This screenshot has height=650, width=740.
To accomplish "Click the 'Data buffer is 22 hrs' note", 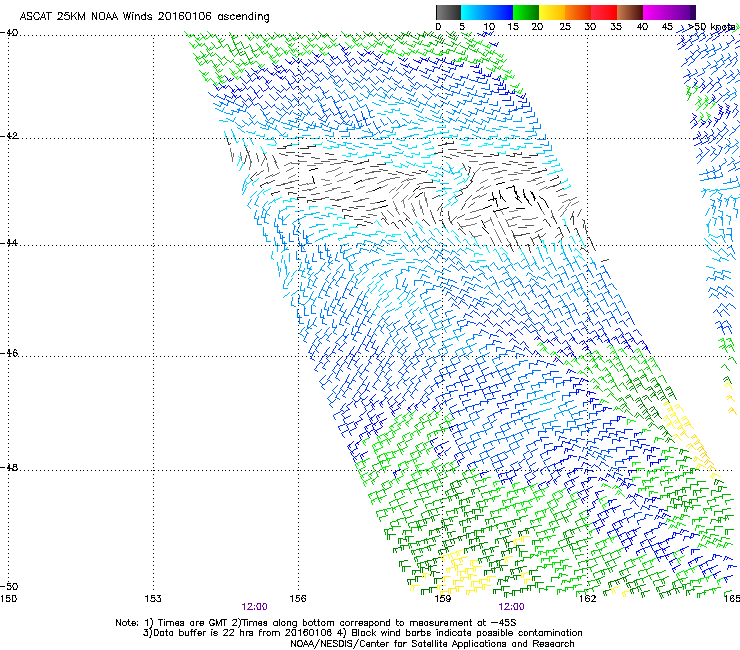I will pos(362,633).
